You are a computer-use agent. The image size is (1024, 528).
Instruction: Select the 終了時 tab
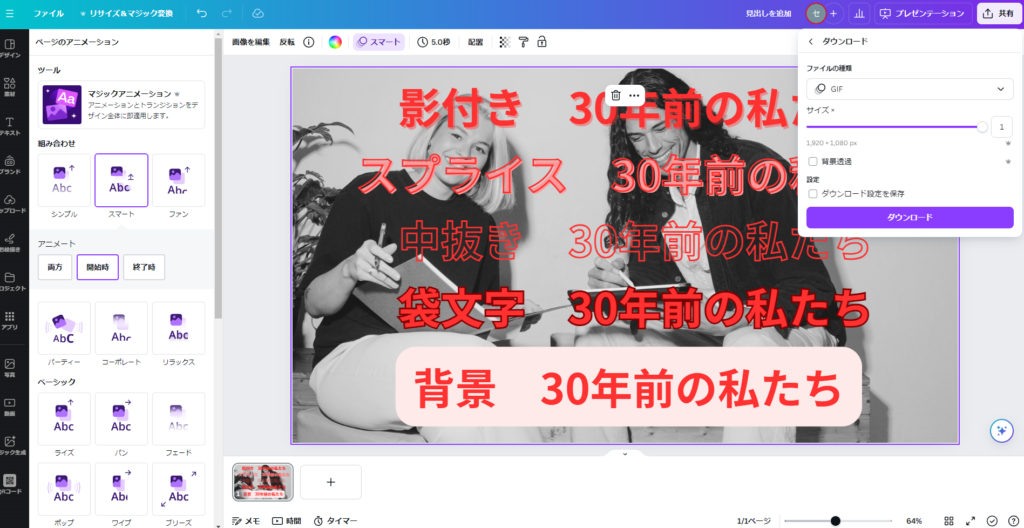pos(144,267)
